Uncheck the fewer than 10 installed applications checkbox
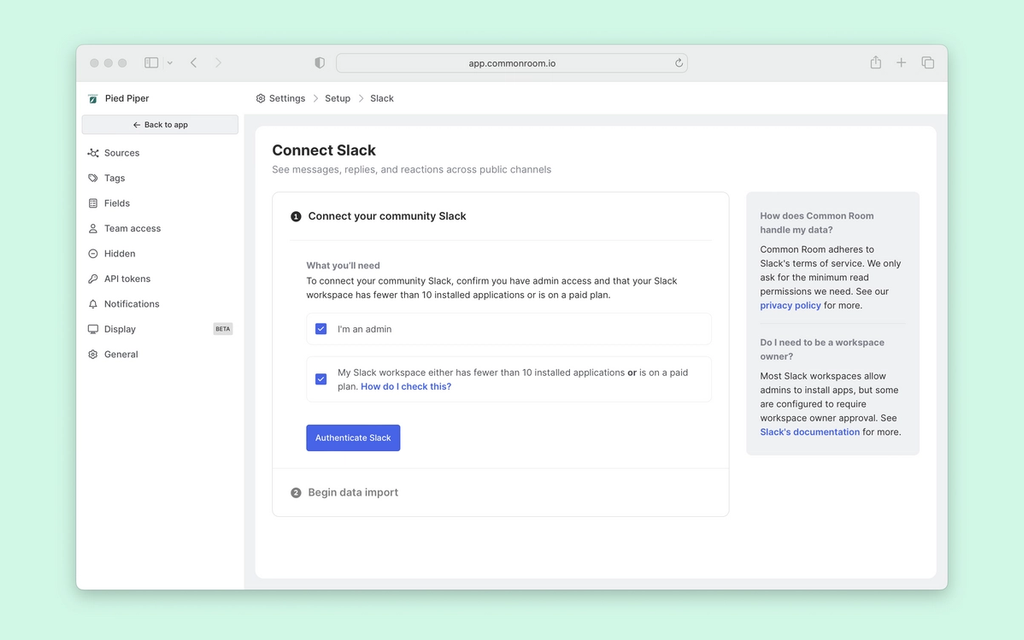 pos(321,379)
